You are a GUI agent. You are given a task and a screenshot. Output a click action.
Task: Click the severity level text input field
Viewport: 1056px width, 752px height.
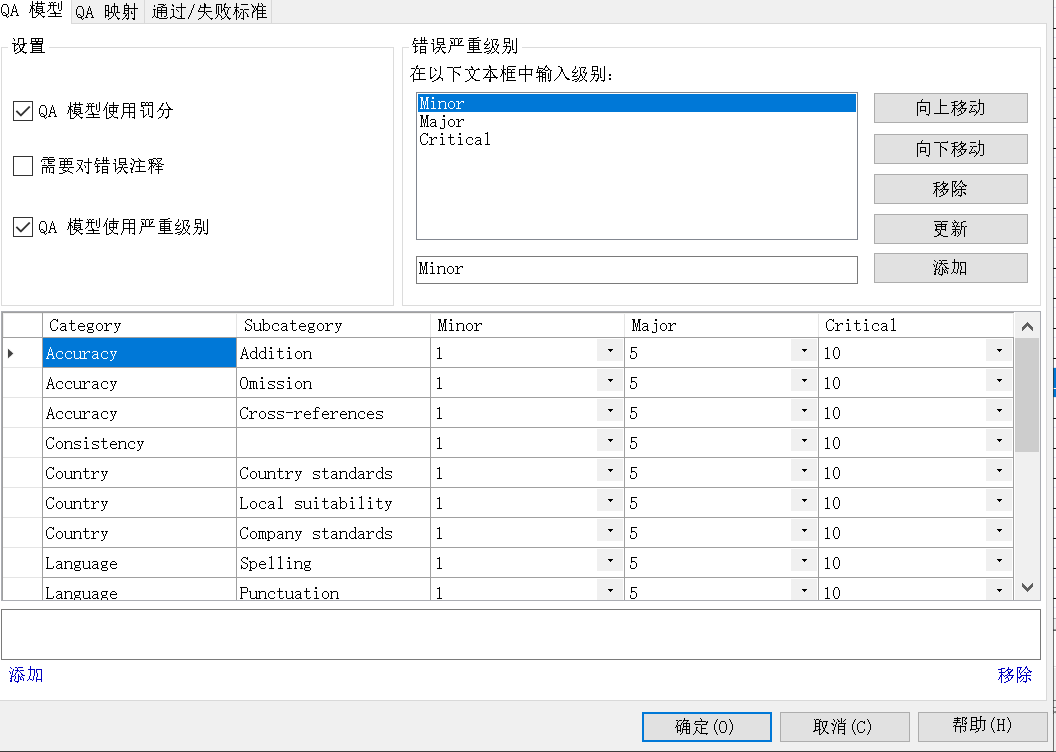636,269
